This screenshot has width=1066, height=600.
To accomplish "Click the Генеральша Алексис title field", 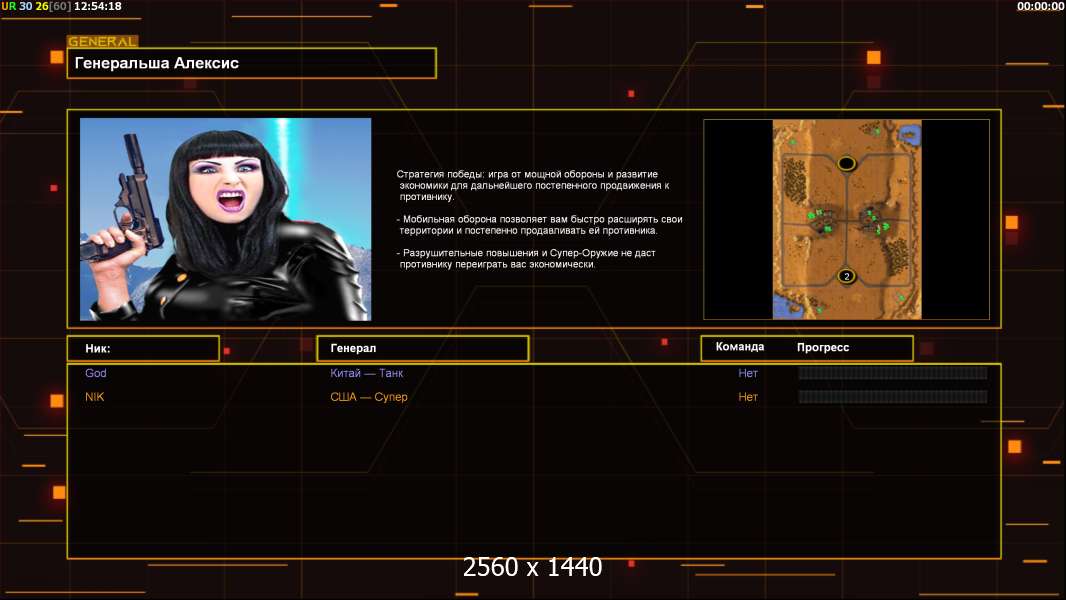I will pos(251,63).
